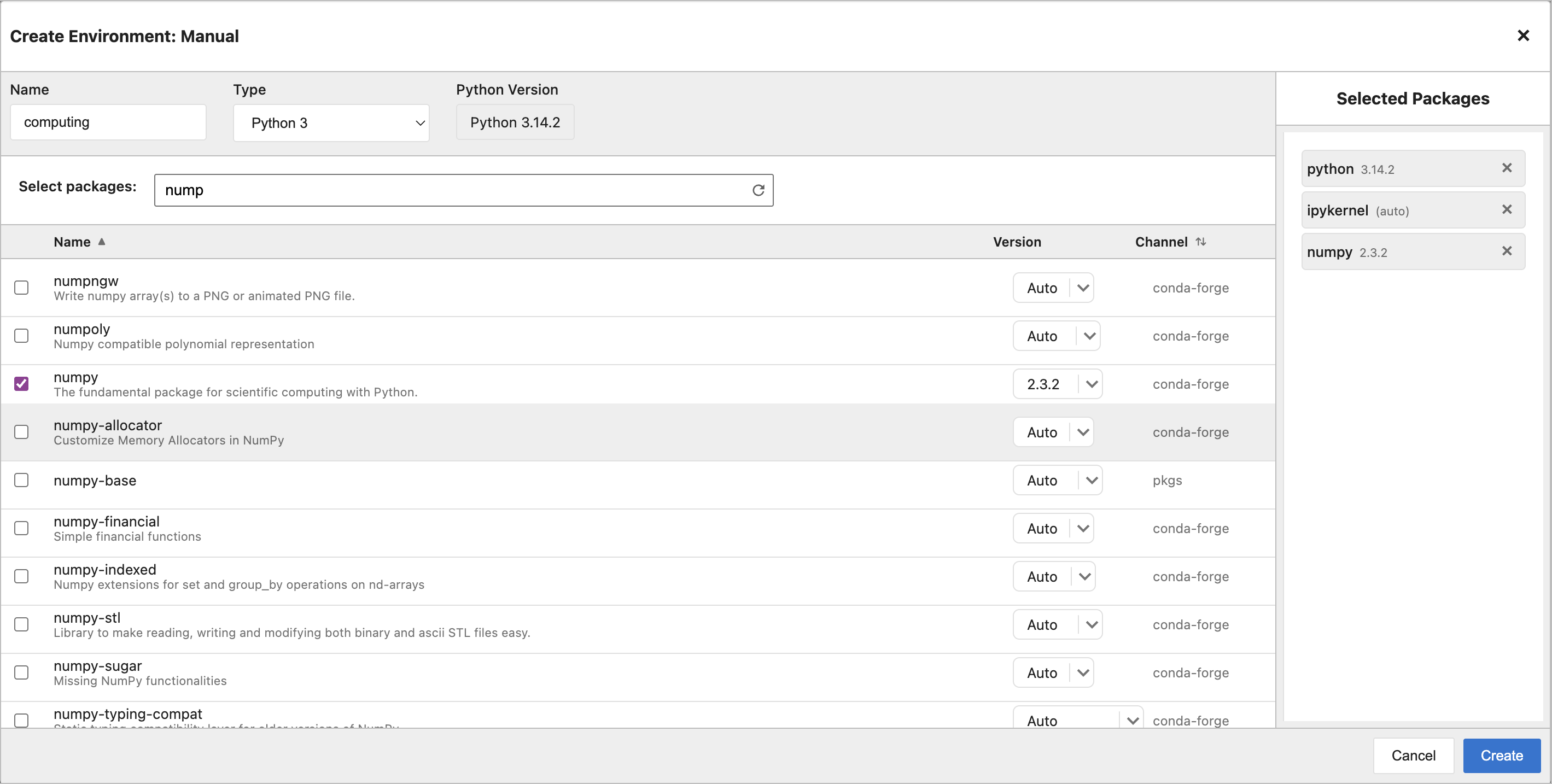
Task: Open numpngw version dropdown
Action: click(x=1053, y=288)
